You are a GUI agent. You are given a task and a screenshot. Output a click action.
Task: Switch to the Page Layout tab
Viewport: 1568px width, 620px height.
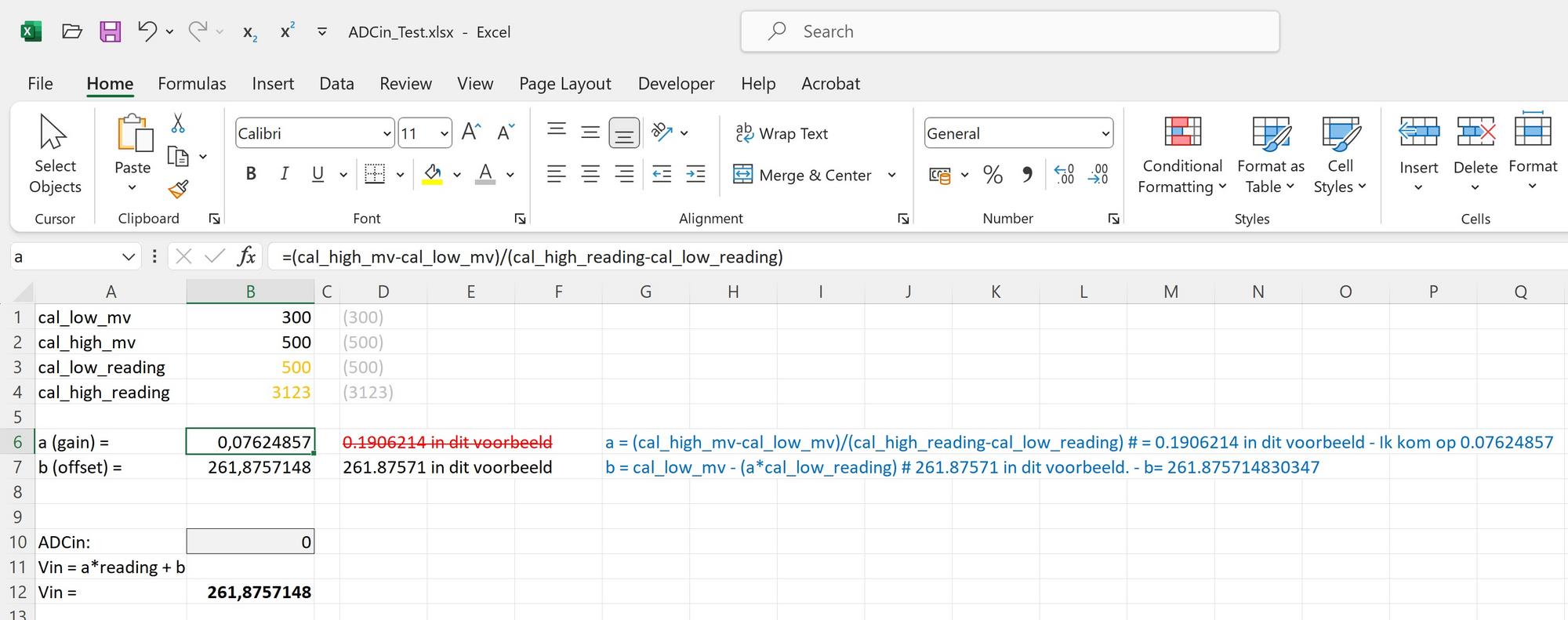point(565,83)
